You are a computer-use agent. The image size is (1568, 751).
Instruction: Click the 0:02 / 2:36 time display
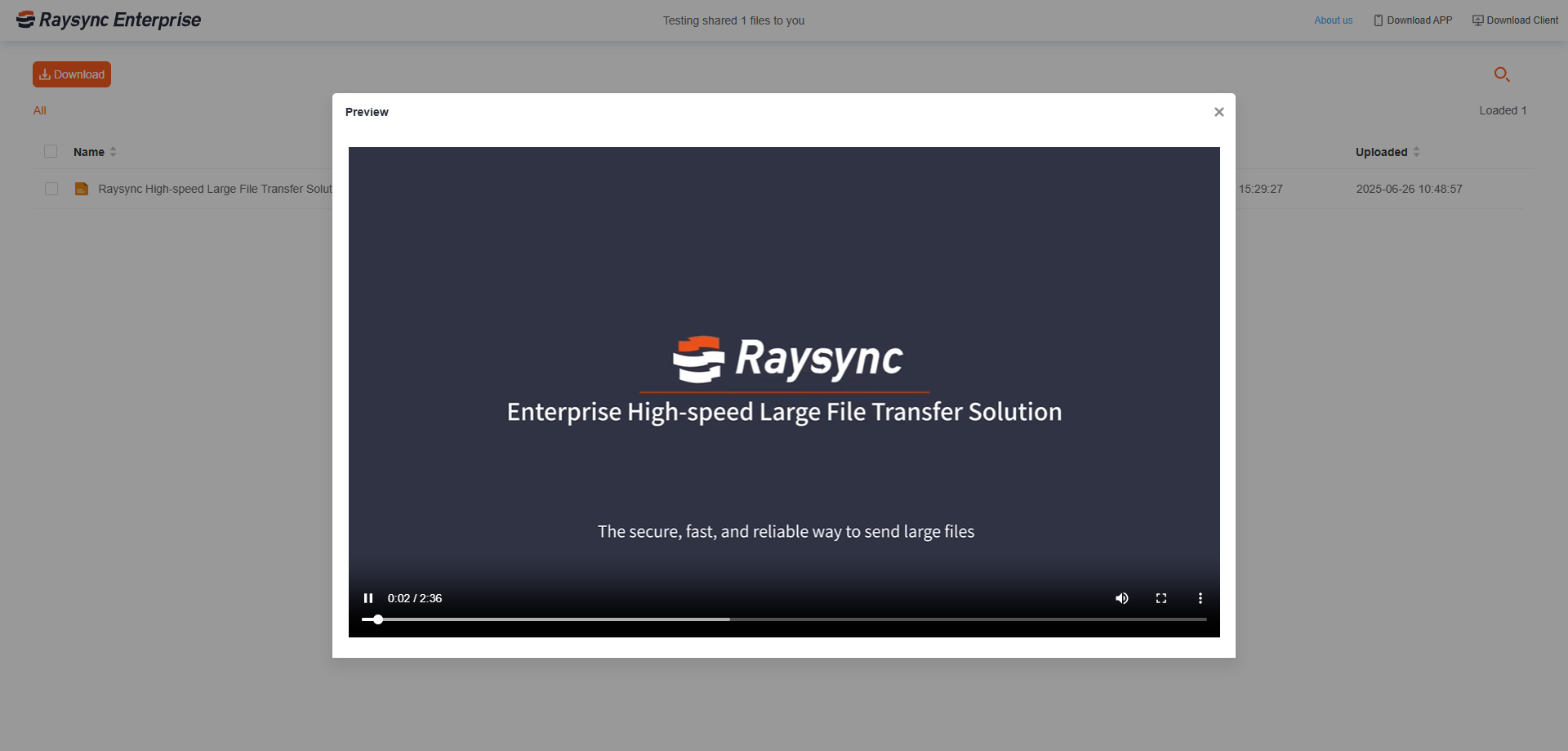tap(415, 598)
